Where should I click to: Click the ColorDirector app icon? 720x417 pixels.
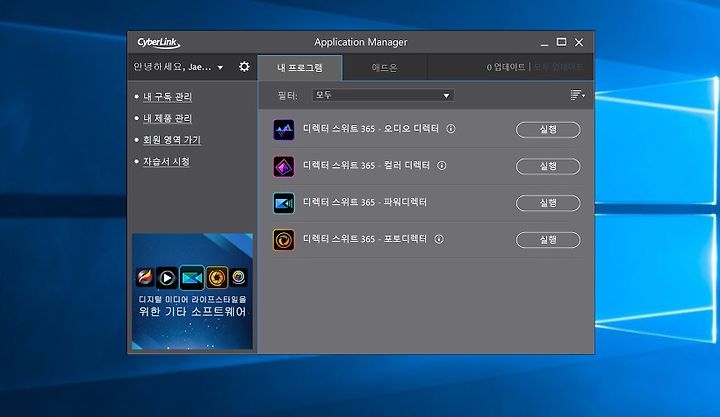point(284,166)
